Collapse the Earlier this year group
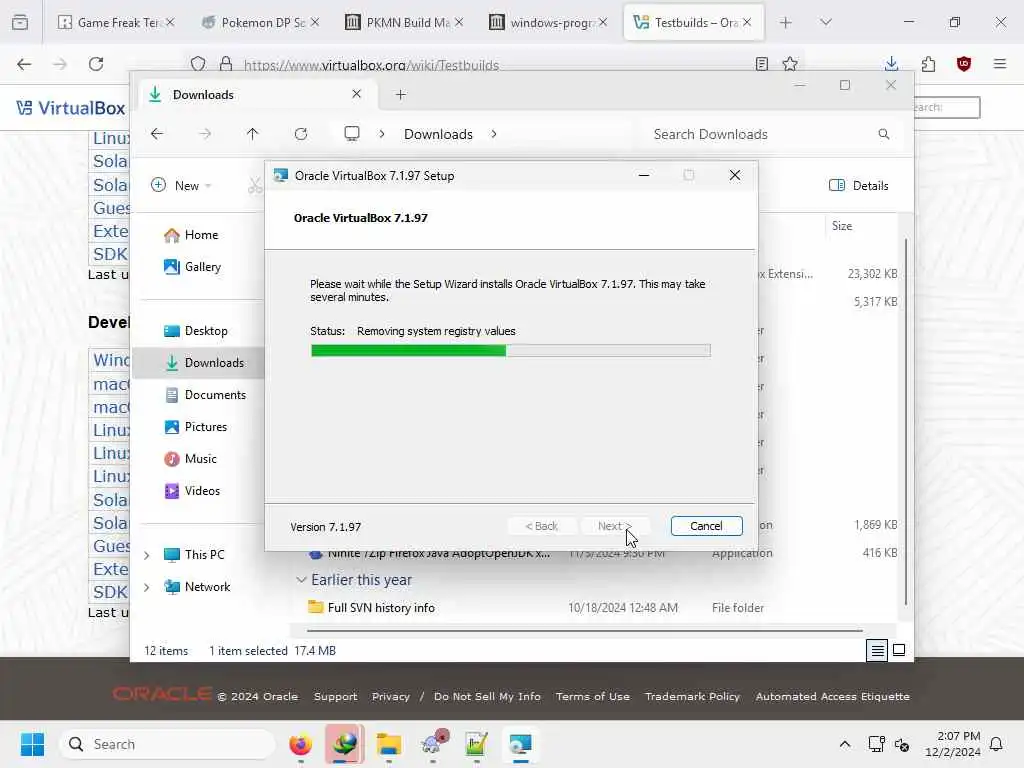This screenshot has height=768, width=1024. [301, 579]
